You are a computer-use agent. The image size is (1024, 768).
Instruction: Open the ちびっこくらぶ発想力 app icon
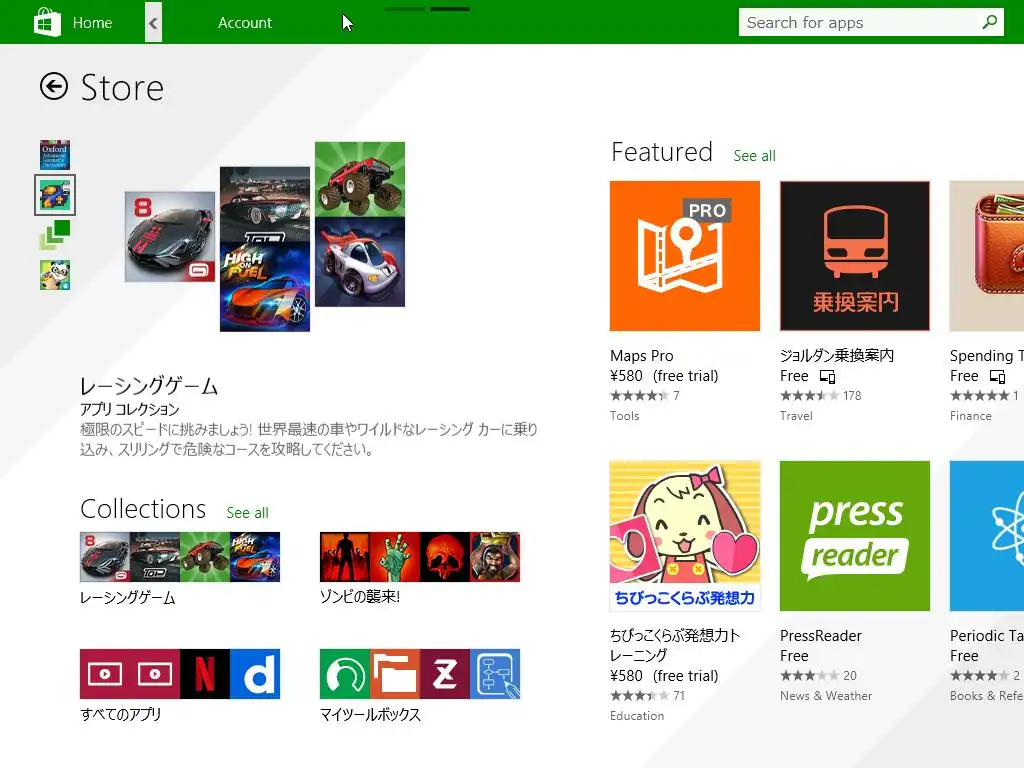click(x=684, y=536)
